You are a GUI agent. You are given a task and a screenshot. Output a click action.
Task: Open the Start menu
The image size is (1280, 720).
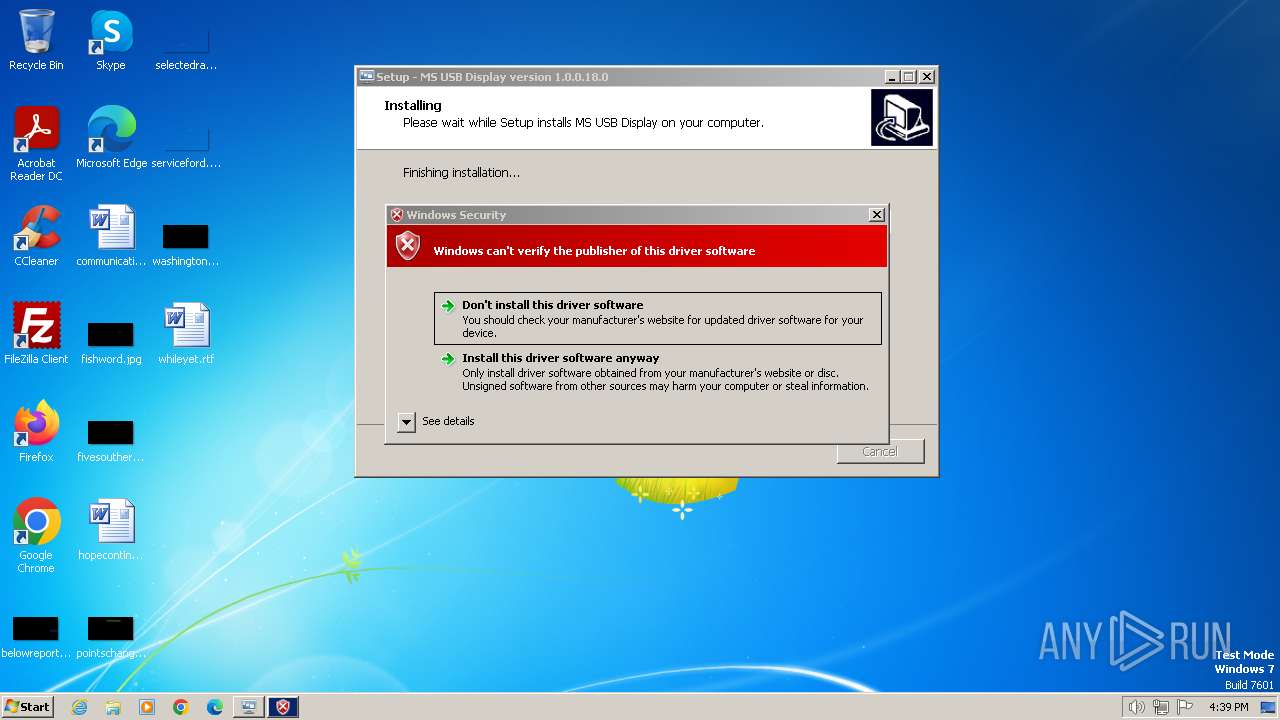pos(27,707)
